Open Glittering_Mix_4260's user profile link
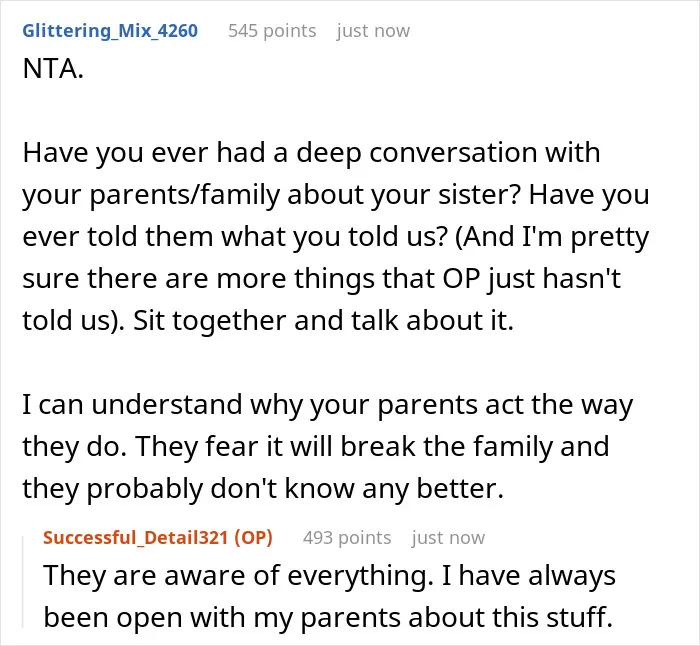700x646 pixels. (110, 31)
